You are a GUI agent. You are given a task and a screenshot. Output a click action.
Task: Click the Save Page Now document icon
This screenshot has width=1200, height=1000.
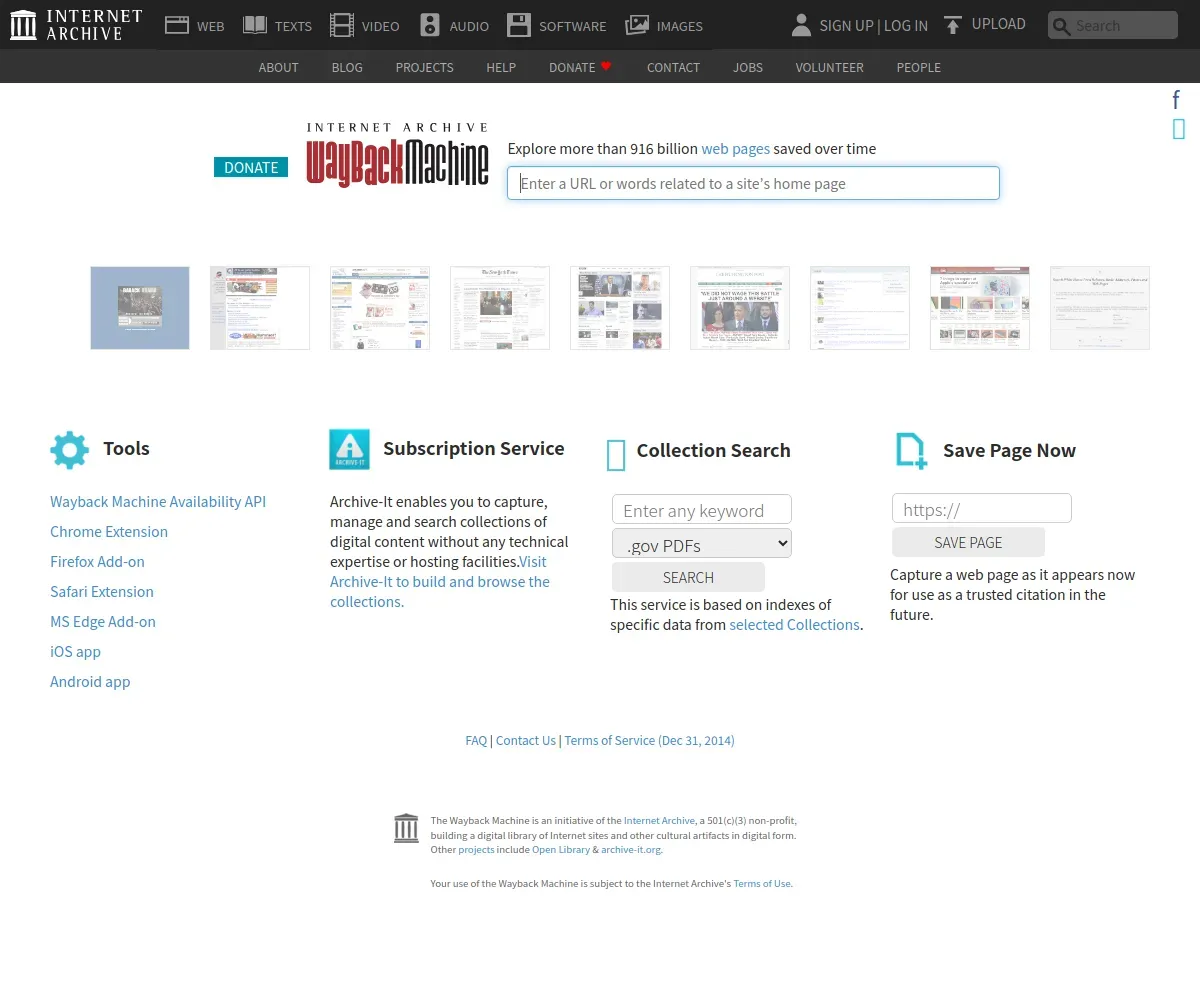pyautogui.click(x=911, y=451)
